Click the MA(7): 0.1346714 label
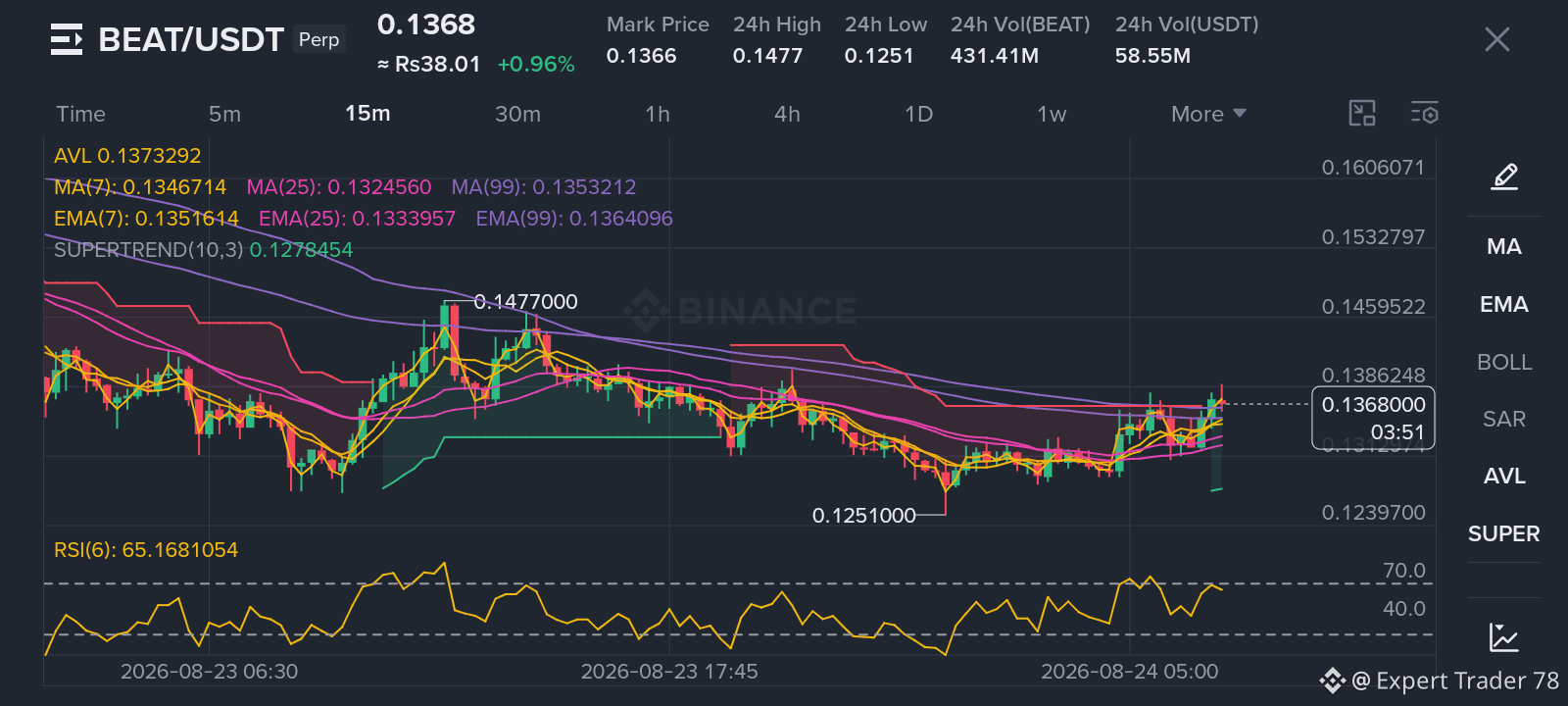 click(x=140, y=187)
